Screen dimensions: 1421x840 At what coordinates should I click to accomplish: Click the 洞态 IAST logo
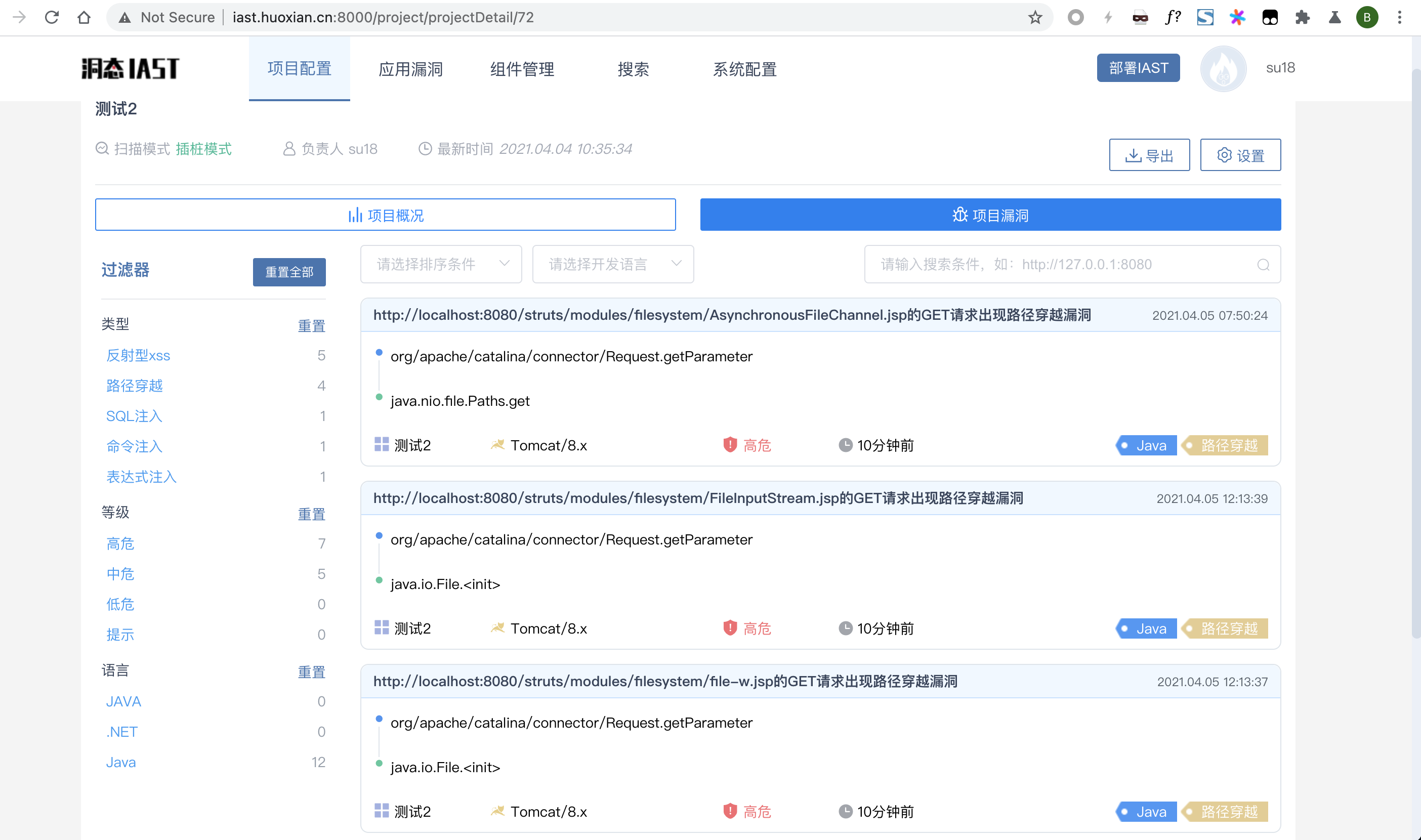tap(130, 68)
